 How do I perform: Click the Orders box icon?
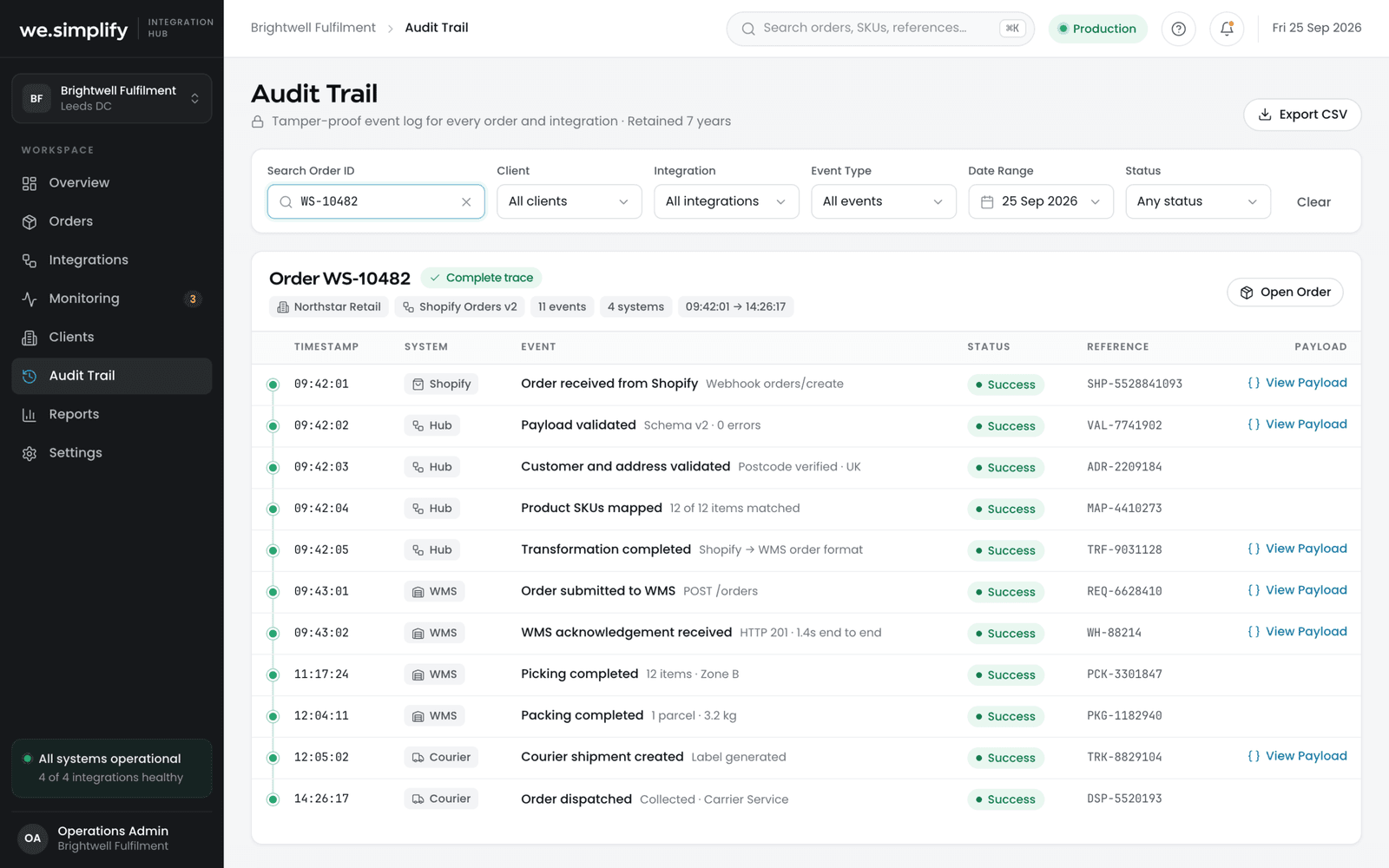pyautogui.click(x=30, y=221)
